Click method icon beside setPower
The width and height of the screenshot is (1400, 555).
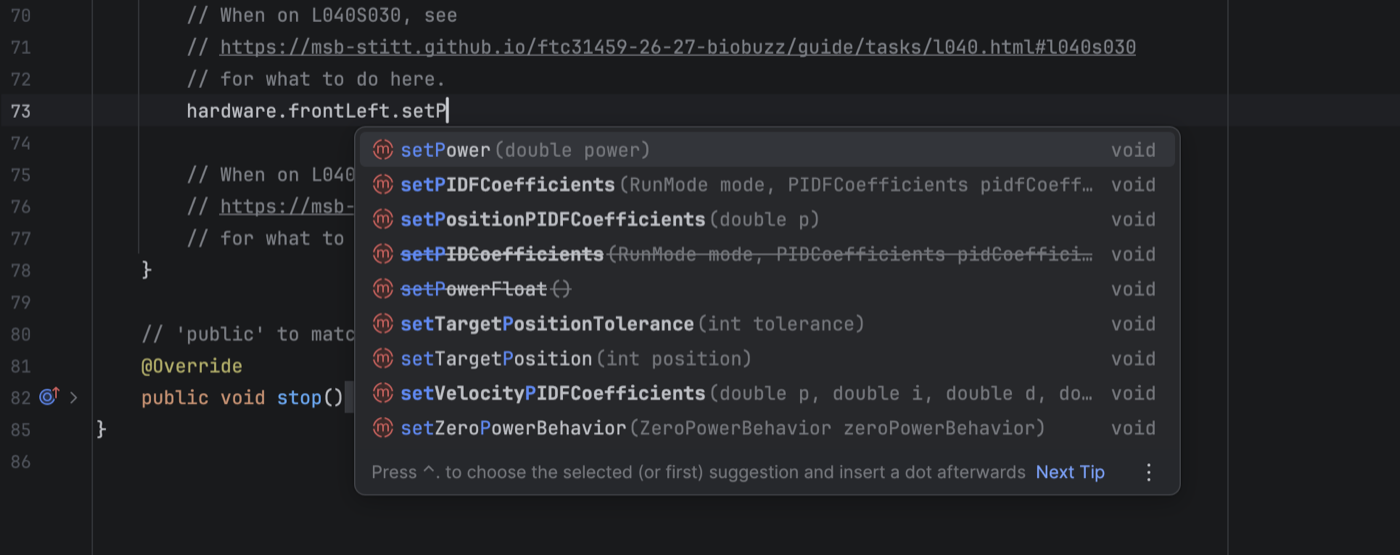[x=382, y=150]
